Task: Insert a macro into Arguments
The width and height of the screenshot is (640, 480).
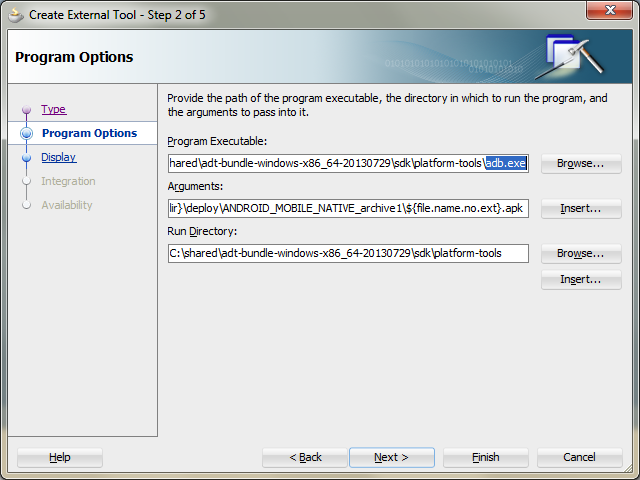Action: [581, 209]
